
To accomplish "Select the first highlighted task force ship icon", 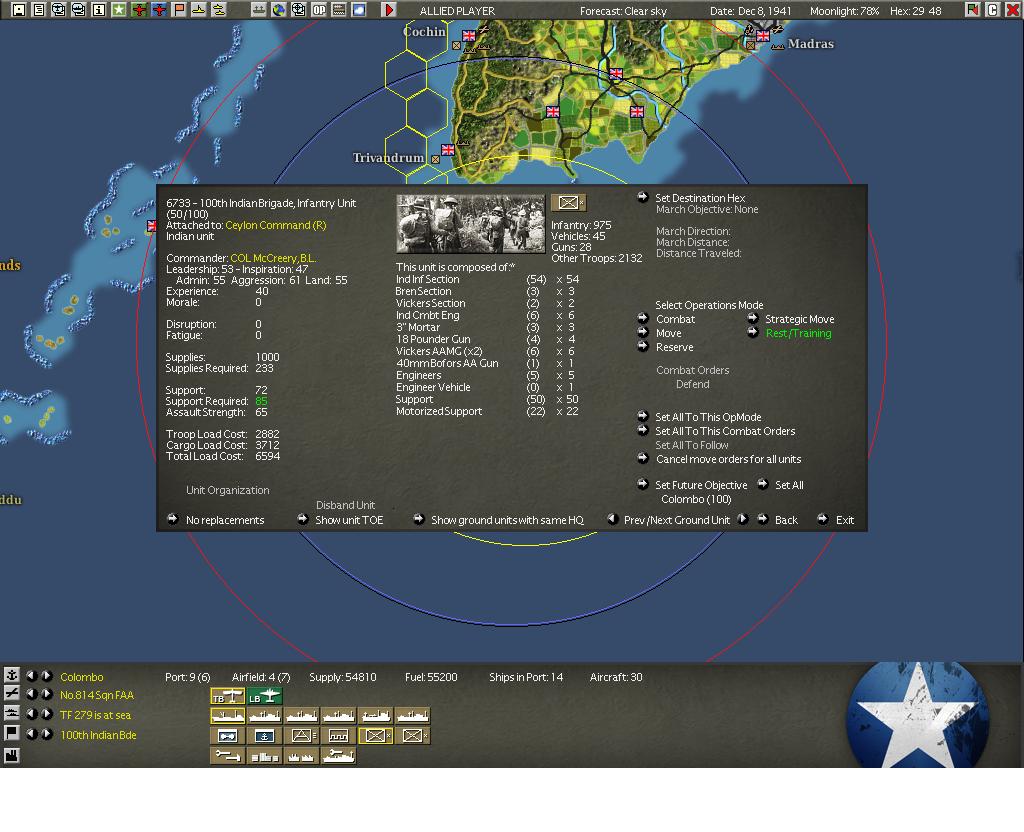I will click(x=227, y=716).
